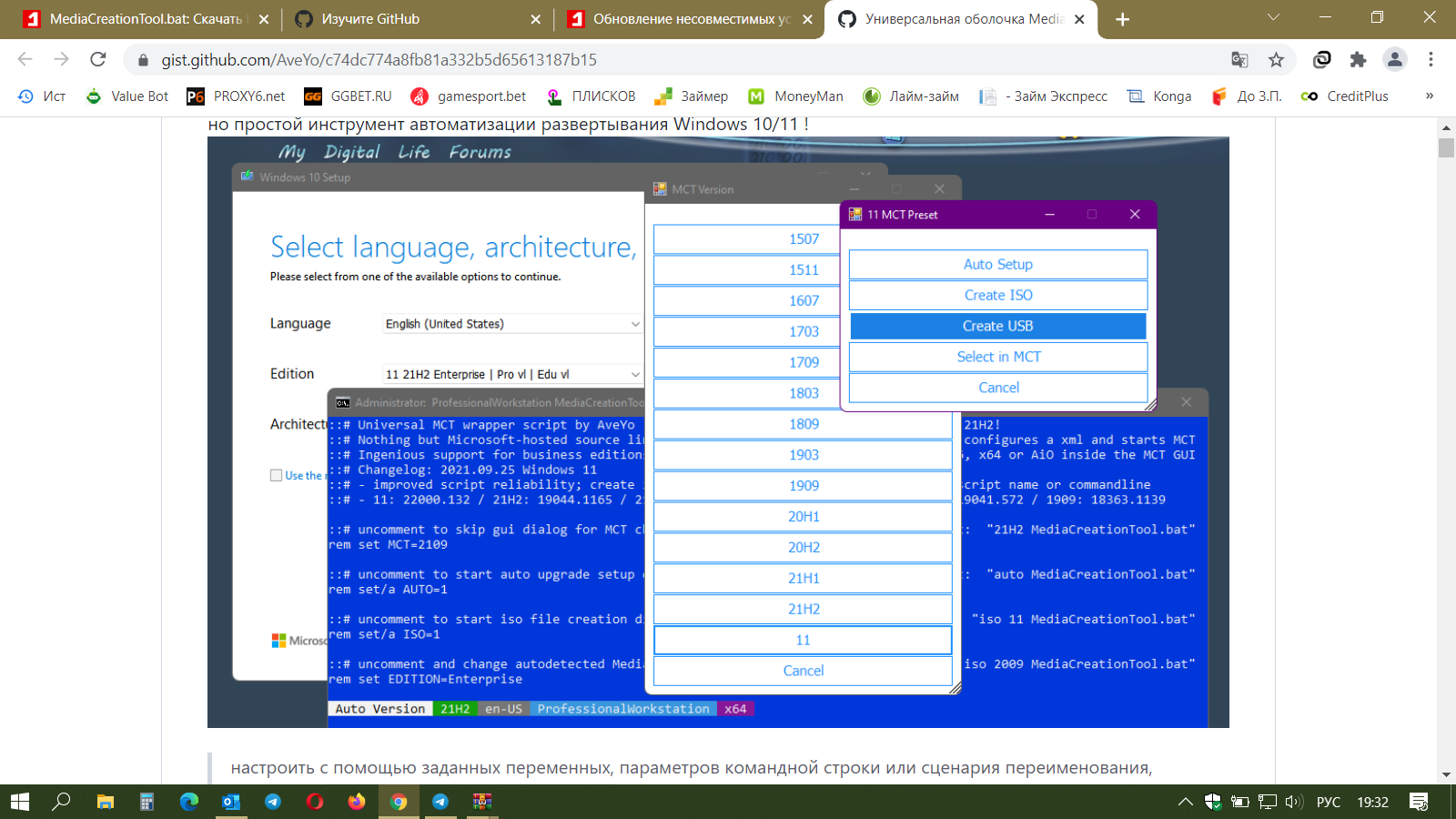Open the CreditPlus bookmark

(1345, 96)
